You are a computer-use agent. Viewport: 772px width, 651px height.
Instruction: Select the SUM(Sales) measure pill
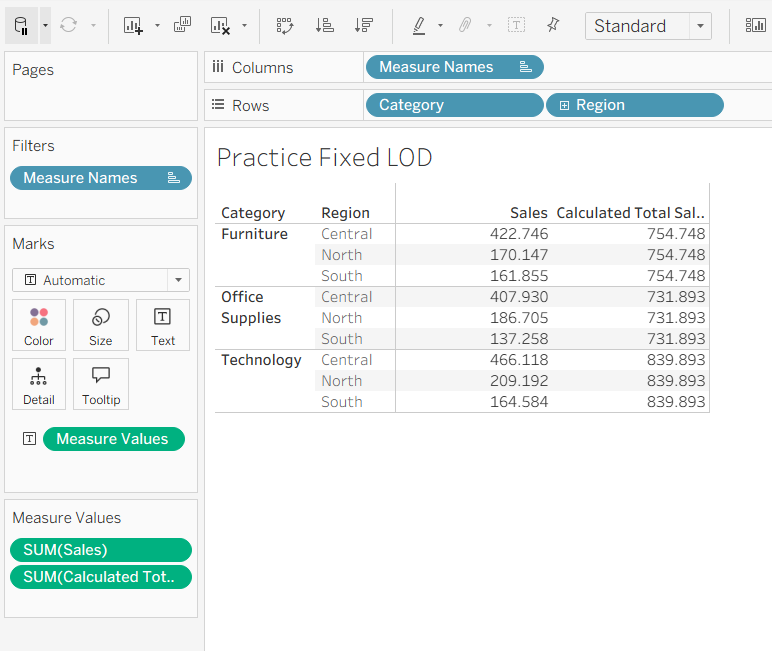point(100,550)
